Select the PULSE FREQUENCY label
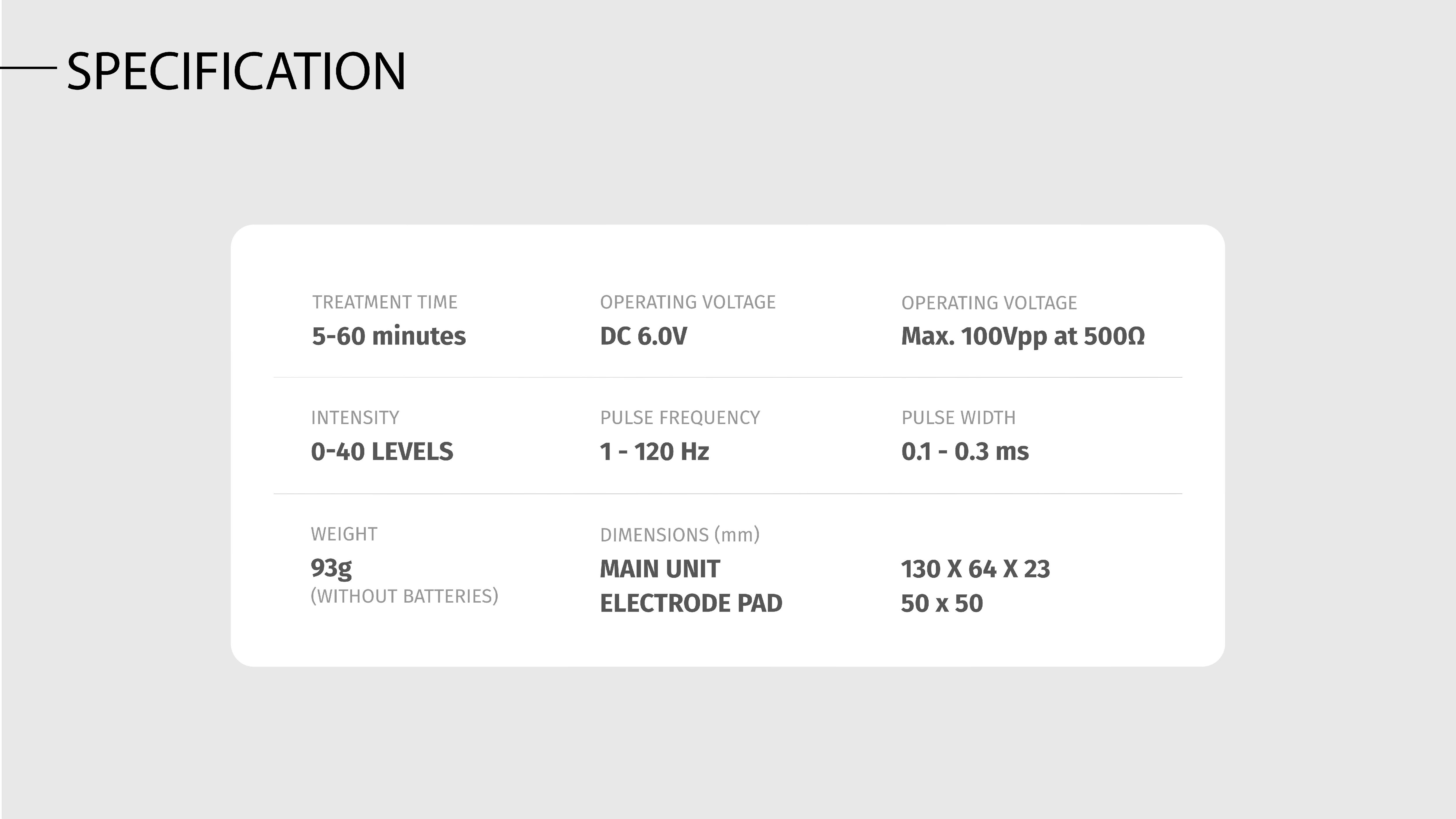 point(680,418)
